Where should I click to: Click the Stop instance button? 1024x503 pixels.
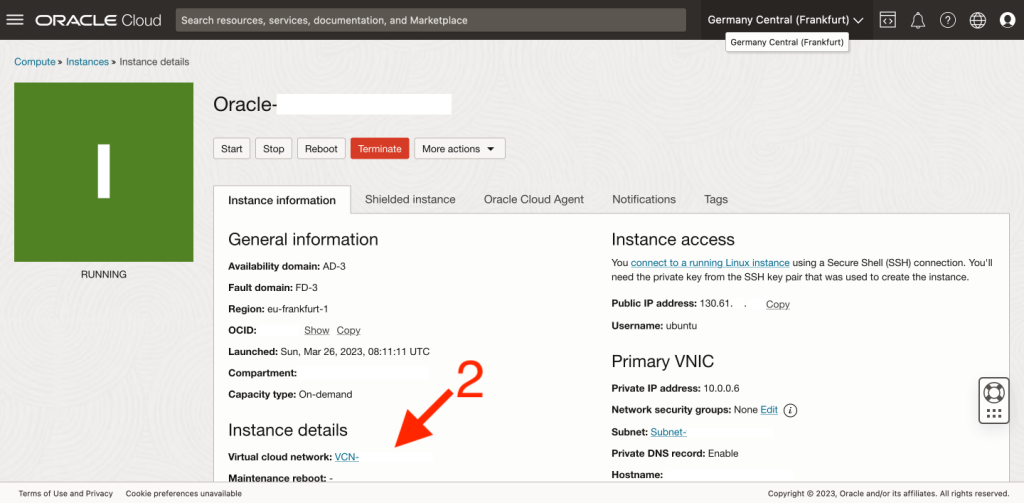274,149
